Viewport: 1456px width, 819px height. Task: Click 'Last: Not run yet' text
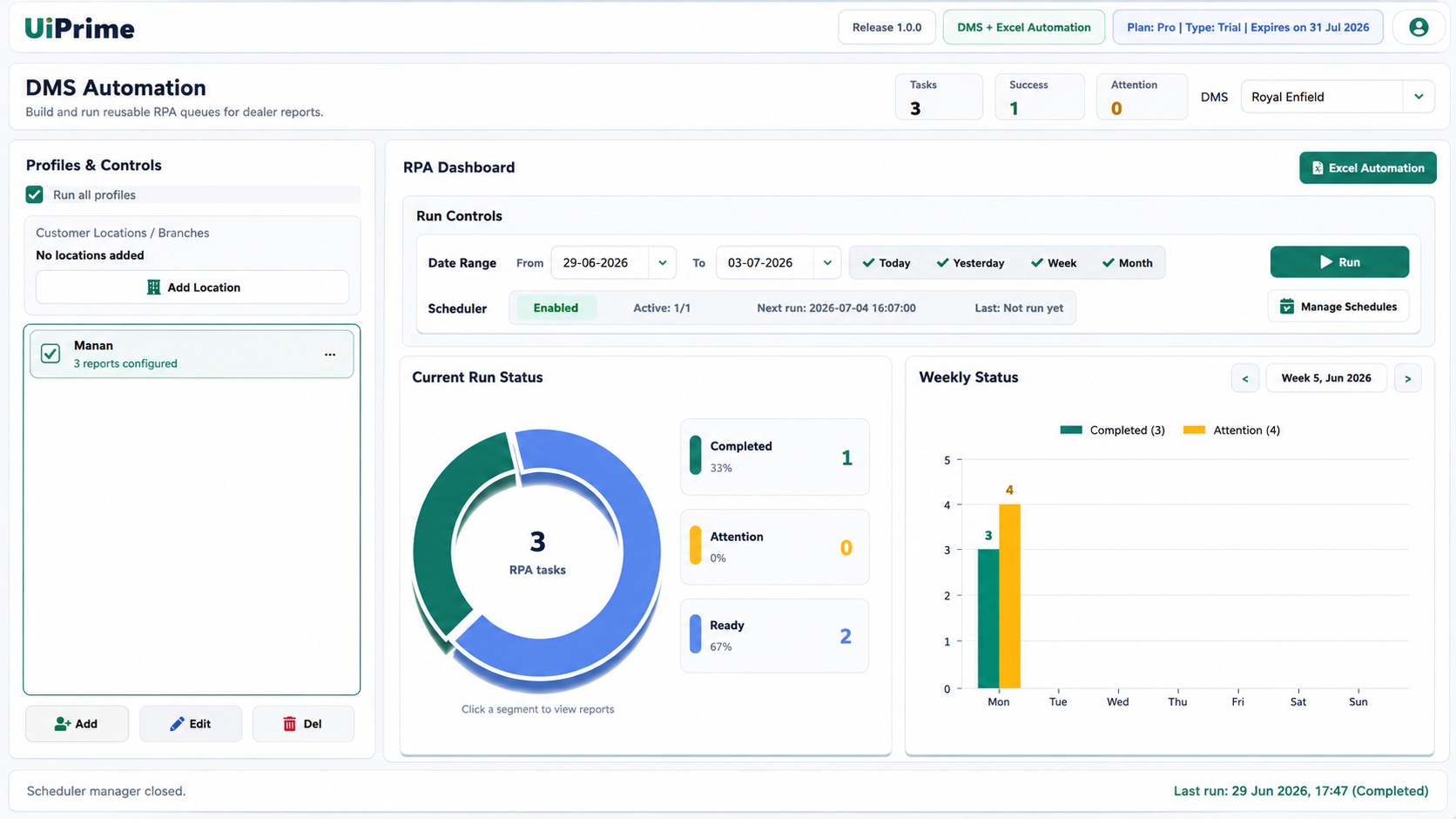click(x=1019, y=308)
